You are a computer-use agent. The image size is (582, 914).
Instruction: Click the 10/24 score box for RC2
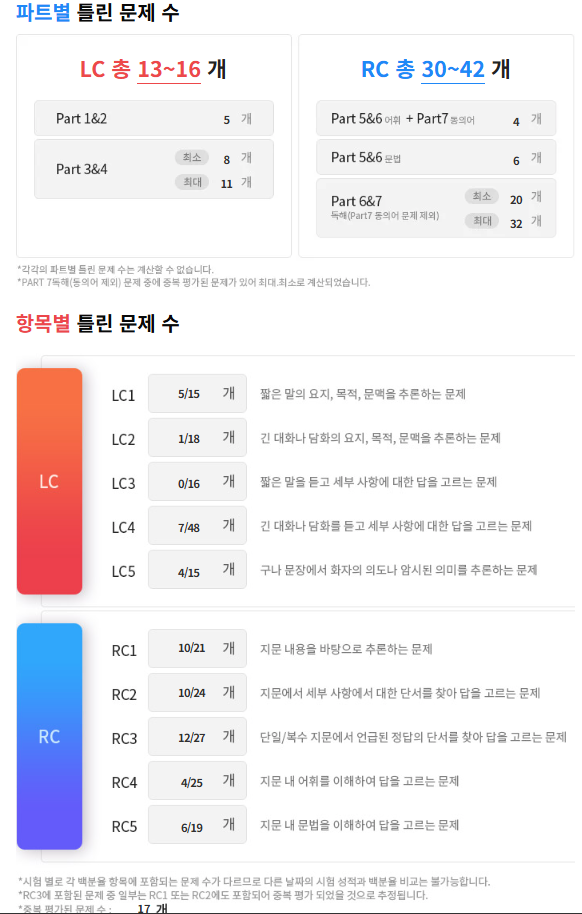(x=197, y=692)
